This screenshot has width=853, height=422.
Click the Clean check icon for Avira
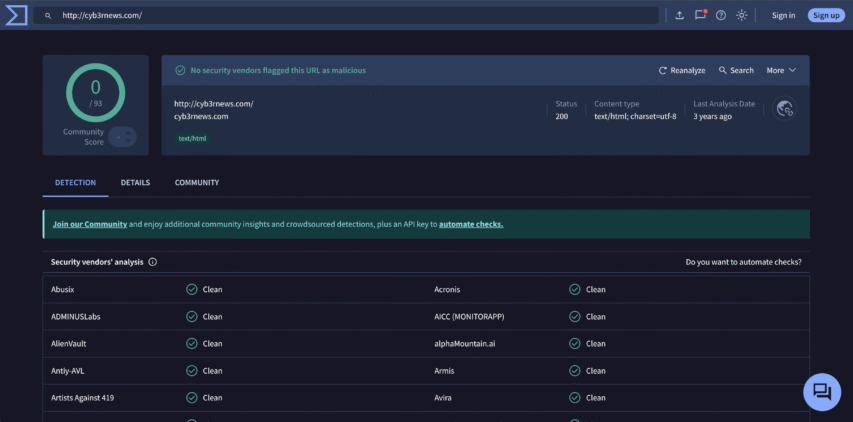(574, 398)
